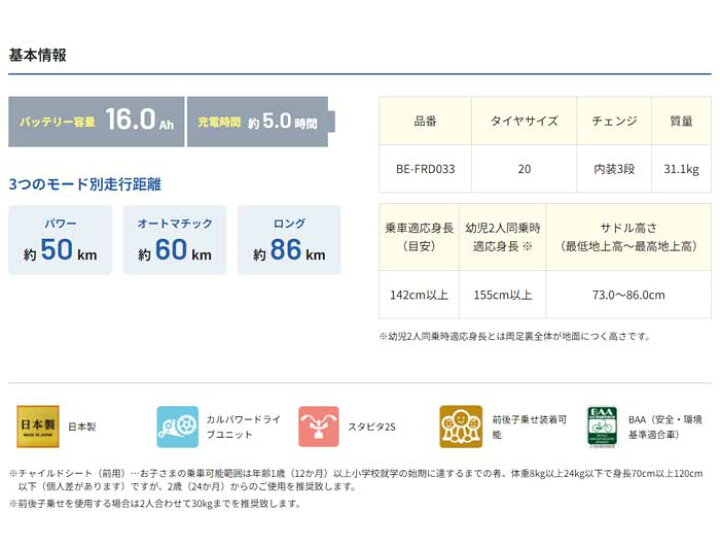The width and height of the screenshot is (720, 545).
Task: Click the BAA(安全・環境基準適合車) label
Action: pyautogui.click(x=665, y=427)
